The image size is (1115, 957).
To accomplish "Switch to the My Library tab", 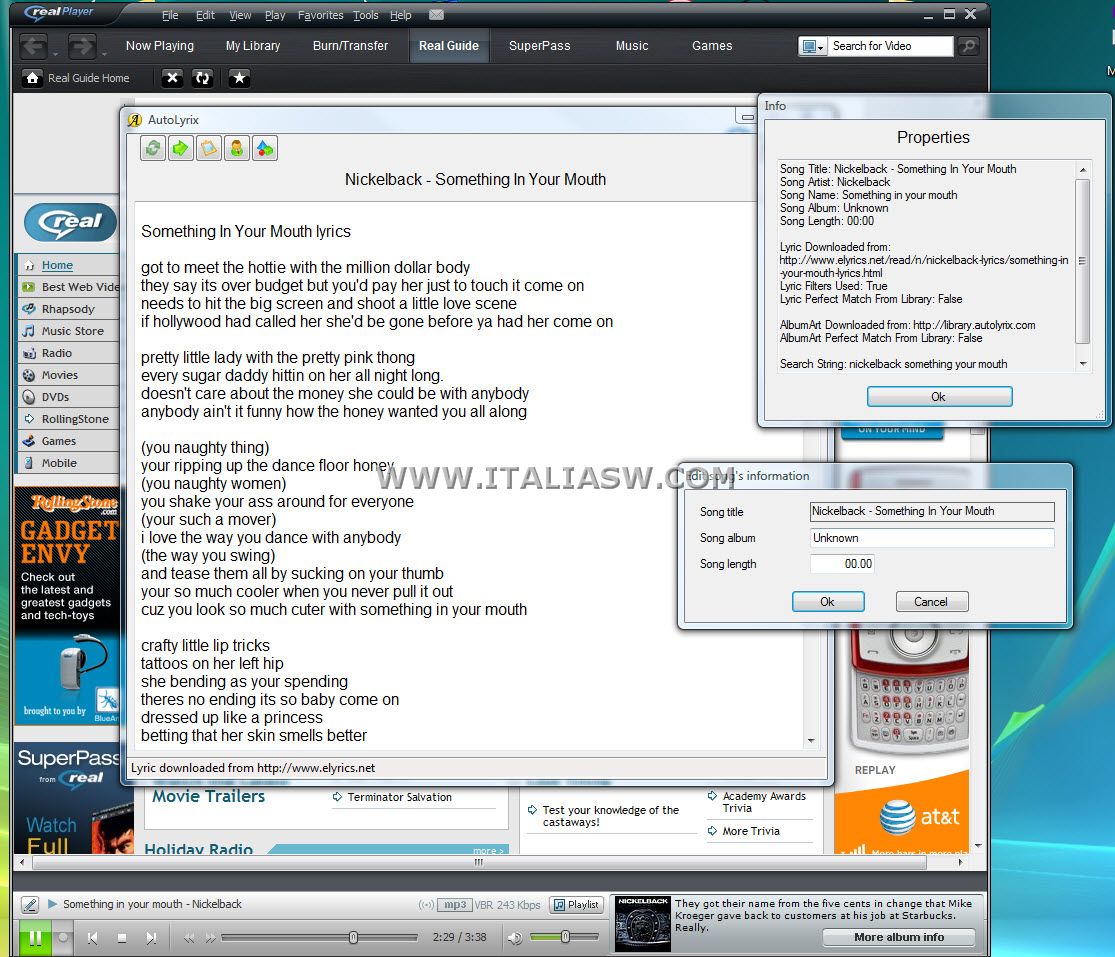I will 252,46.
